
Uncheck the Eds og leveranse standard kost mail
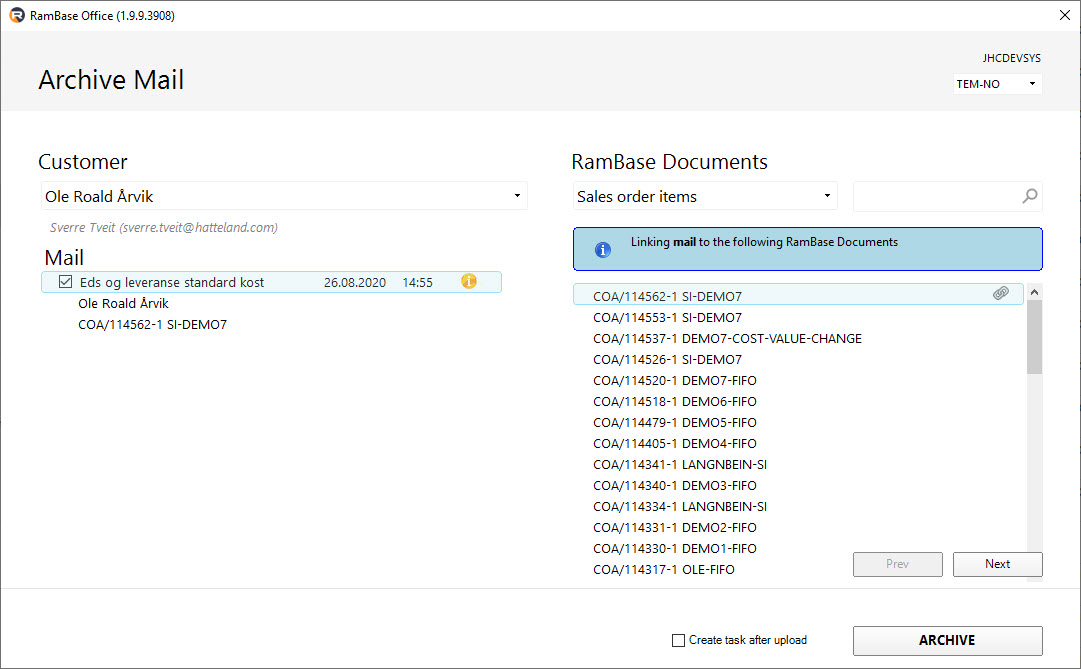pyautogui.click(x=65, y=281)
